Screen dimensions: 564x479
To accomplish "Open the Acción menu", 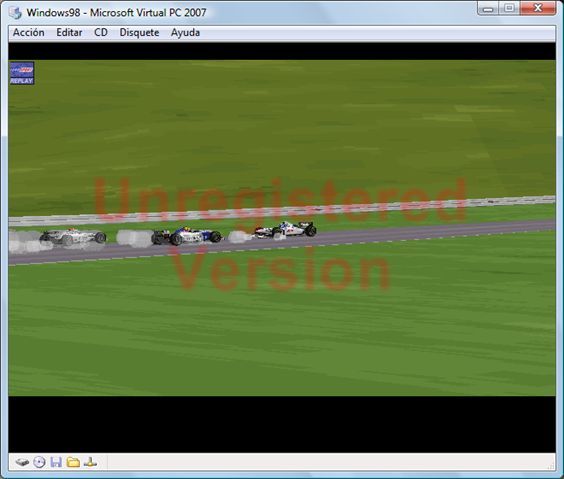I will [x=29, y=33].
